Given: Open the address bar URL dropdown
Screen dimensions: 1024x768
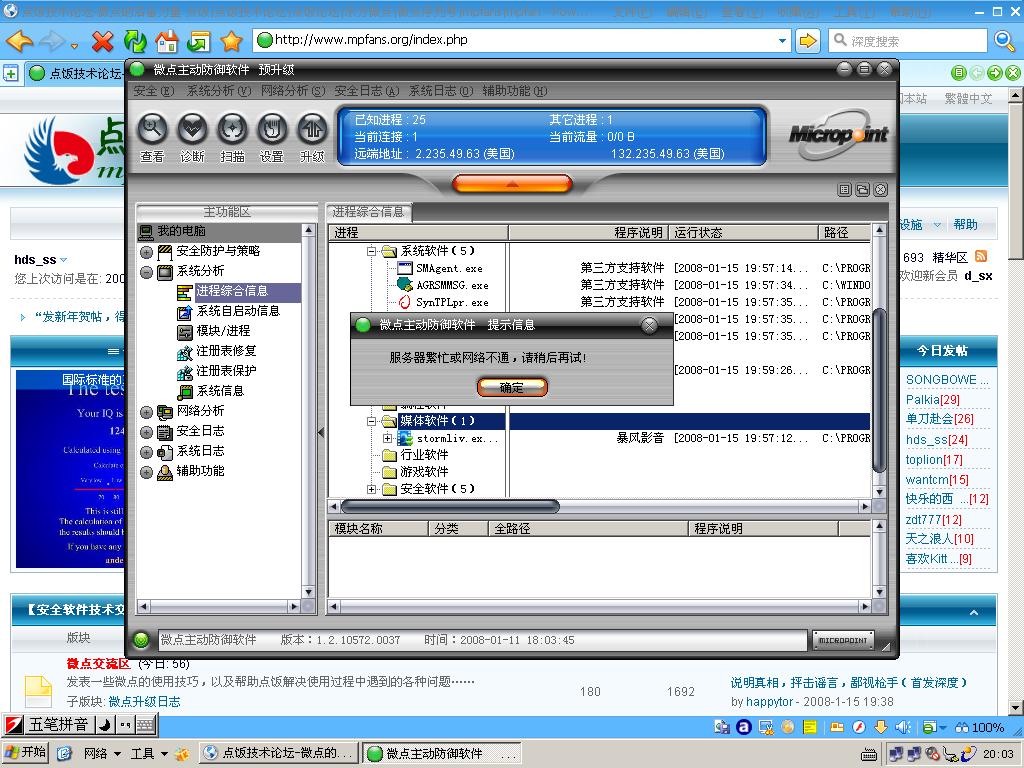Looking at the screenshot, I should [782, 40].
